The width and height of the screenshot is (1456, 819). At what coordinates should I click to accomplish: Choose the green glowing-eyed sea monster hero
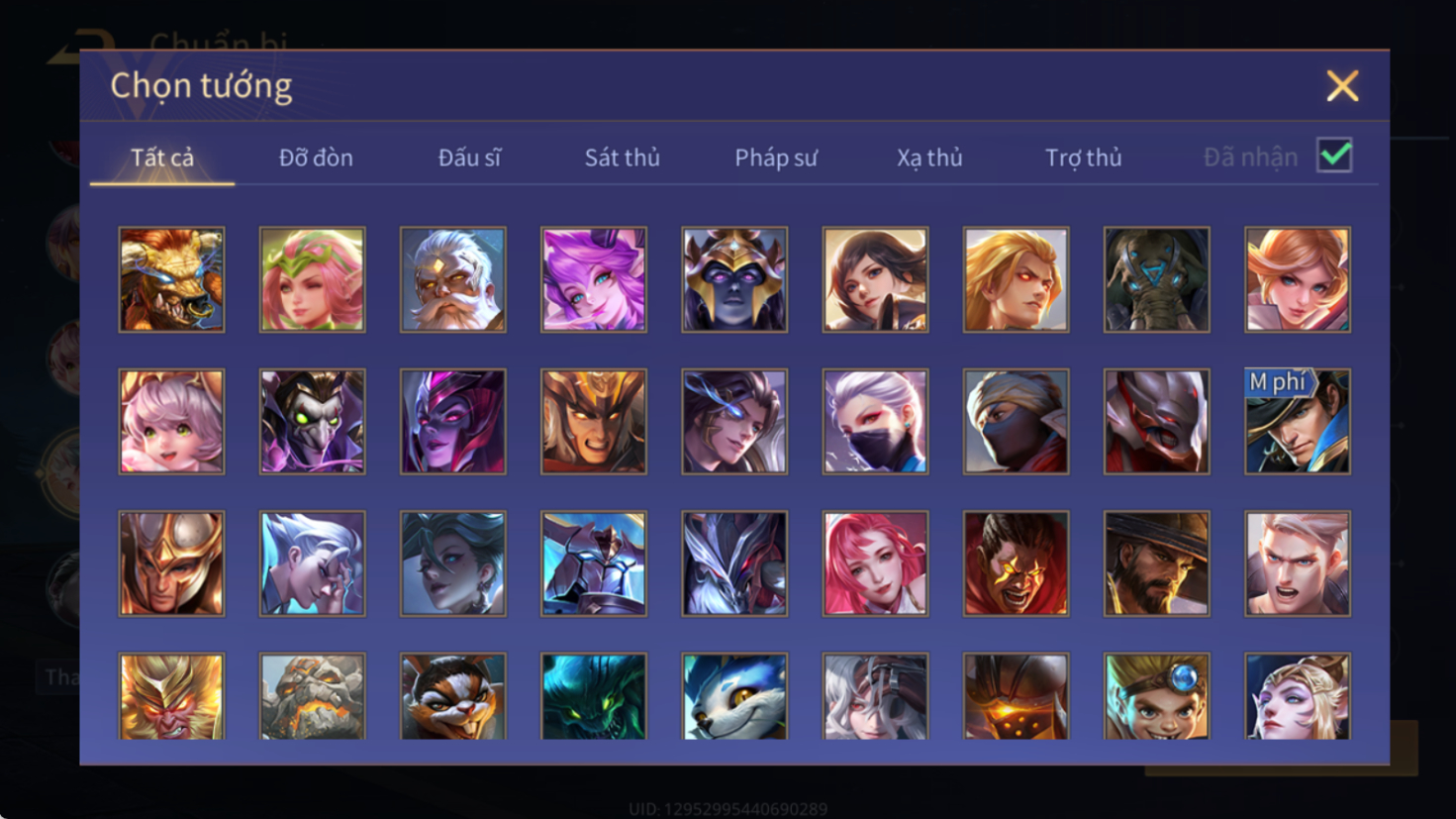594,696
